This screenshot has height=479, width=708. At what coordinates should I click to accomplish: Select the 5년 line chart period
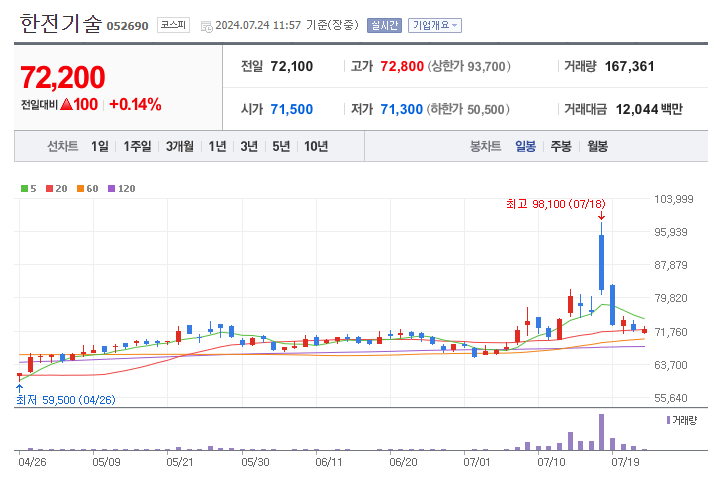point(281,146)
